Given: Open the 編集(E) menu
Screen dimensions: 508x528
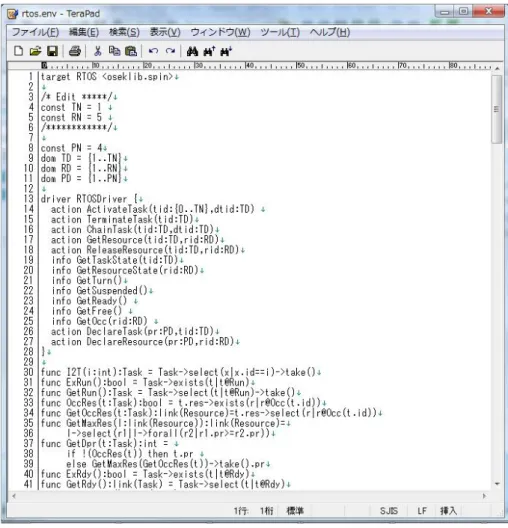Looking at the screenshot, I should [x=84, y=32].
